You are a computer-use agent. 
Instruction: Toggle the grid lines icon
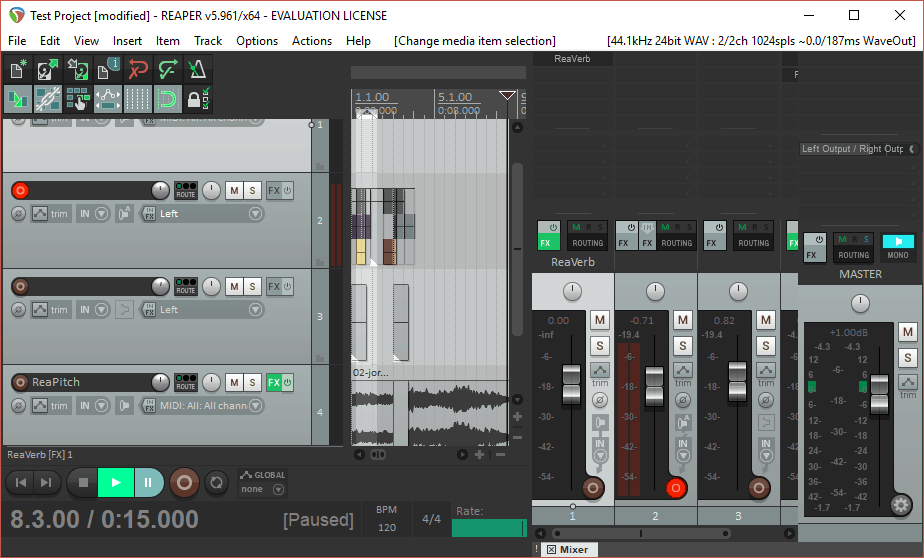point(138,99)
